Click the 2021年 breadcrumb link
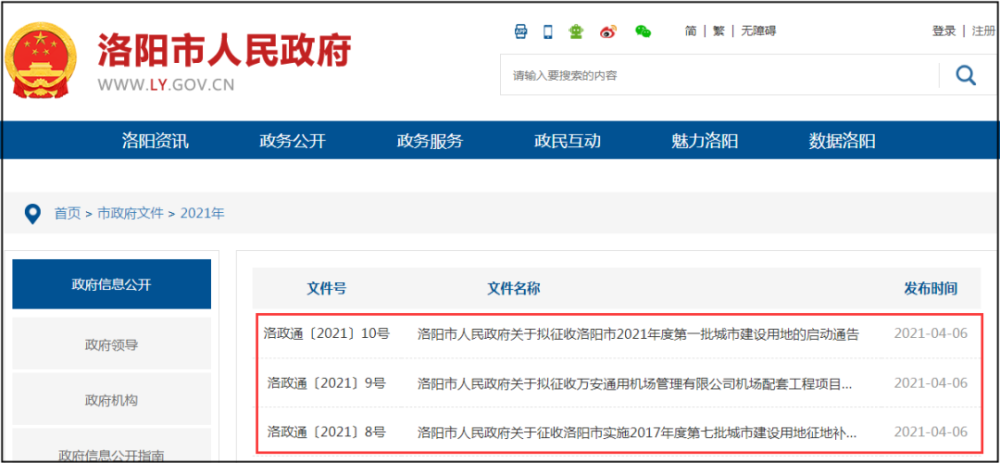This screenshot has width=1000, height=463. 202,214
